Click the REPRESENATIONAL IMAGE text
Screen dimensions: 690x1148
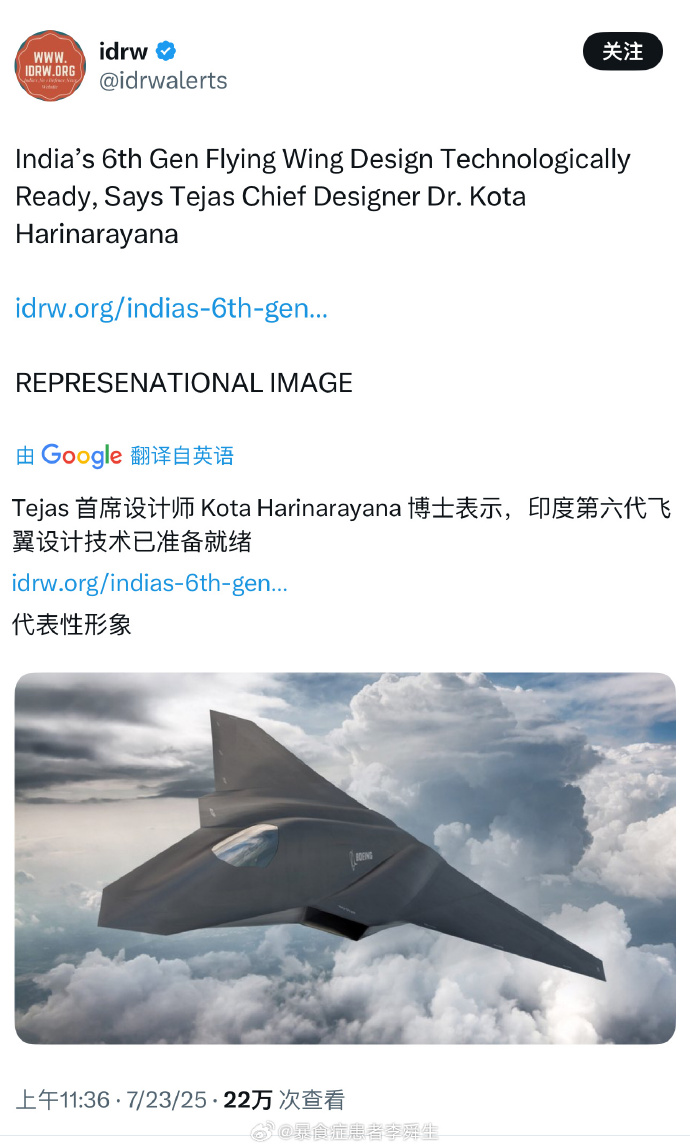point(184,383)
